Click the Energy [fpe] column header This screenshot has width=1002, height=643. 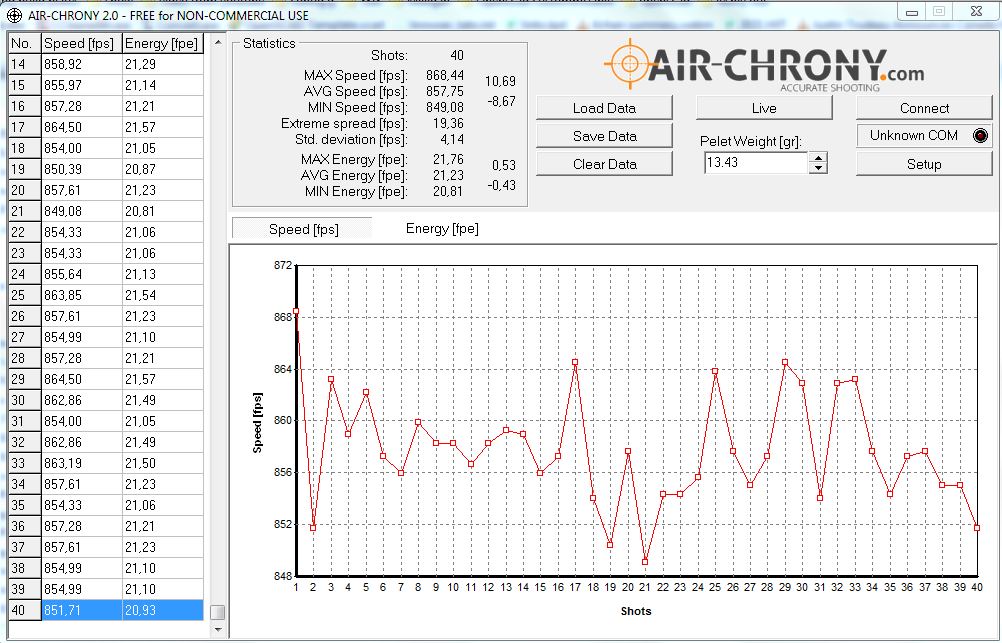pyautogui.click(x=162, y=43)
